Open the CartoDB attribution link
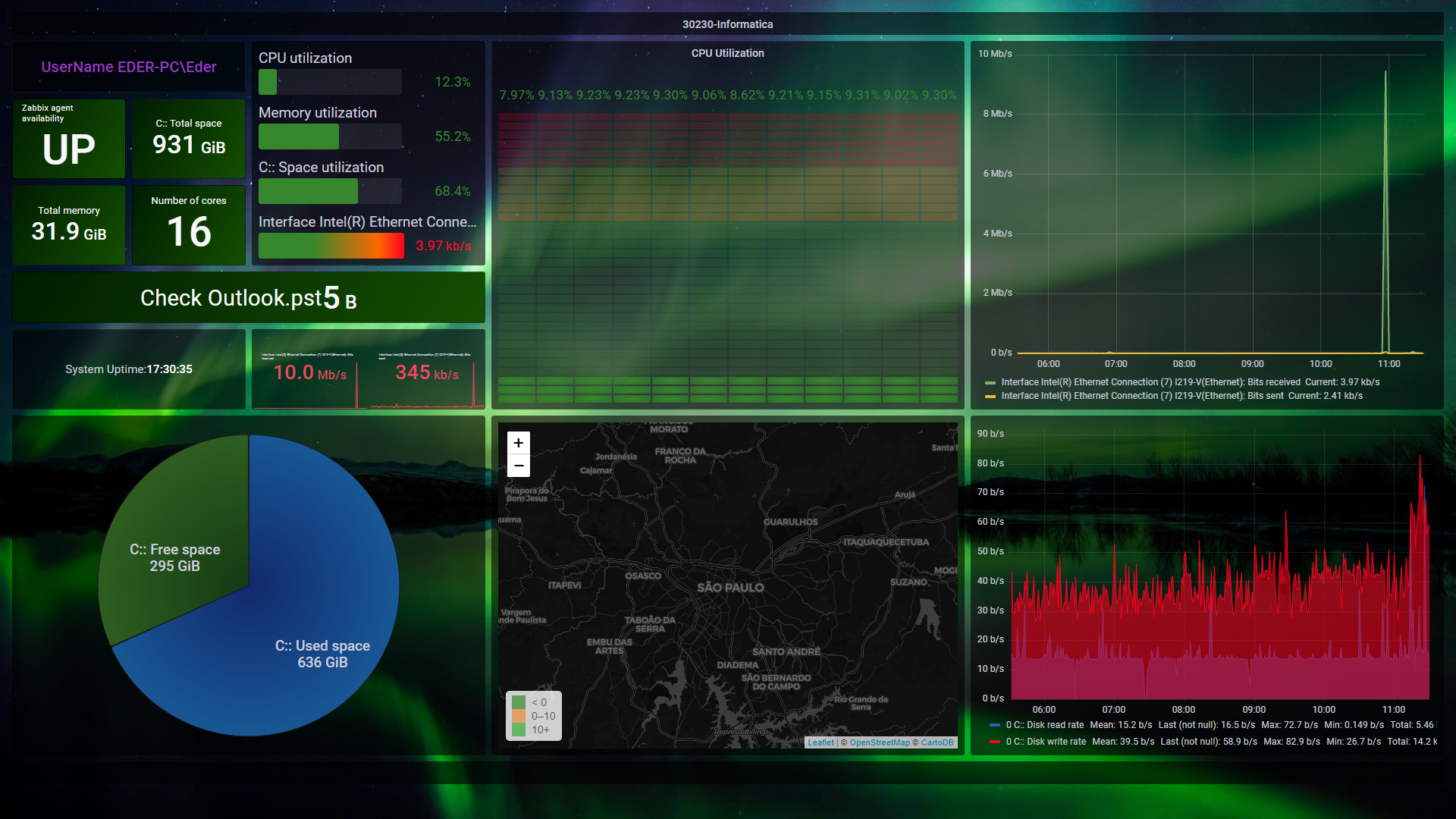1456x819 pixels. pyautogui.click(x=937, y=742)
